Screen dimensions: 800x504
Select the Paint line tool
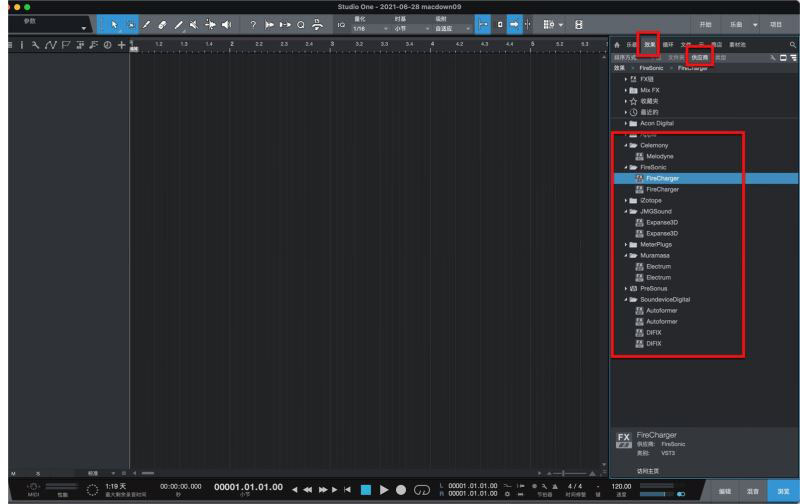pos(178,24)
